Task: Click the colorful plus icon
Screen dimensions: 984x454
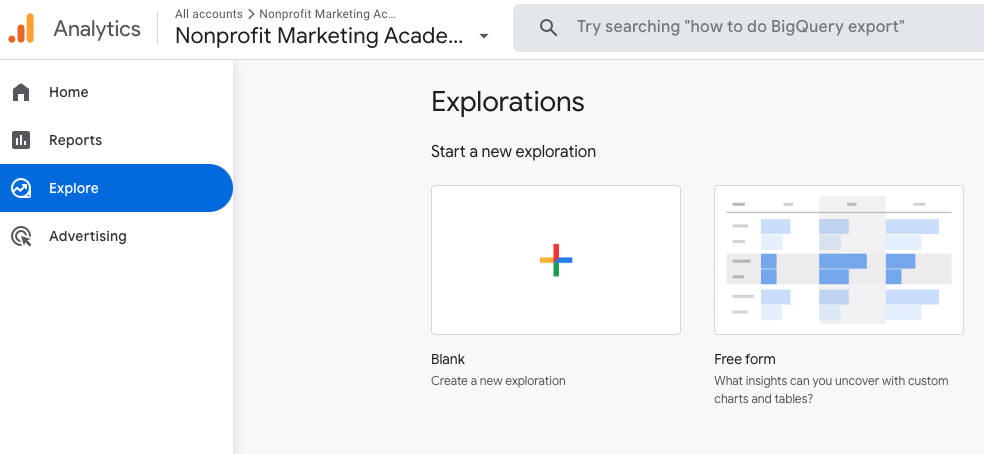Action: (x=556, y=260)
